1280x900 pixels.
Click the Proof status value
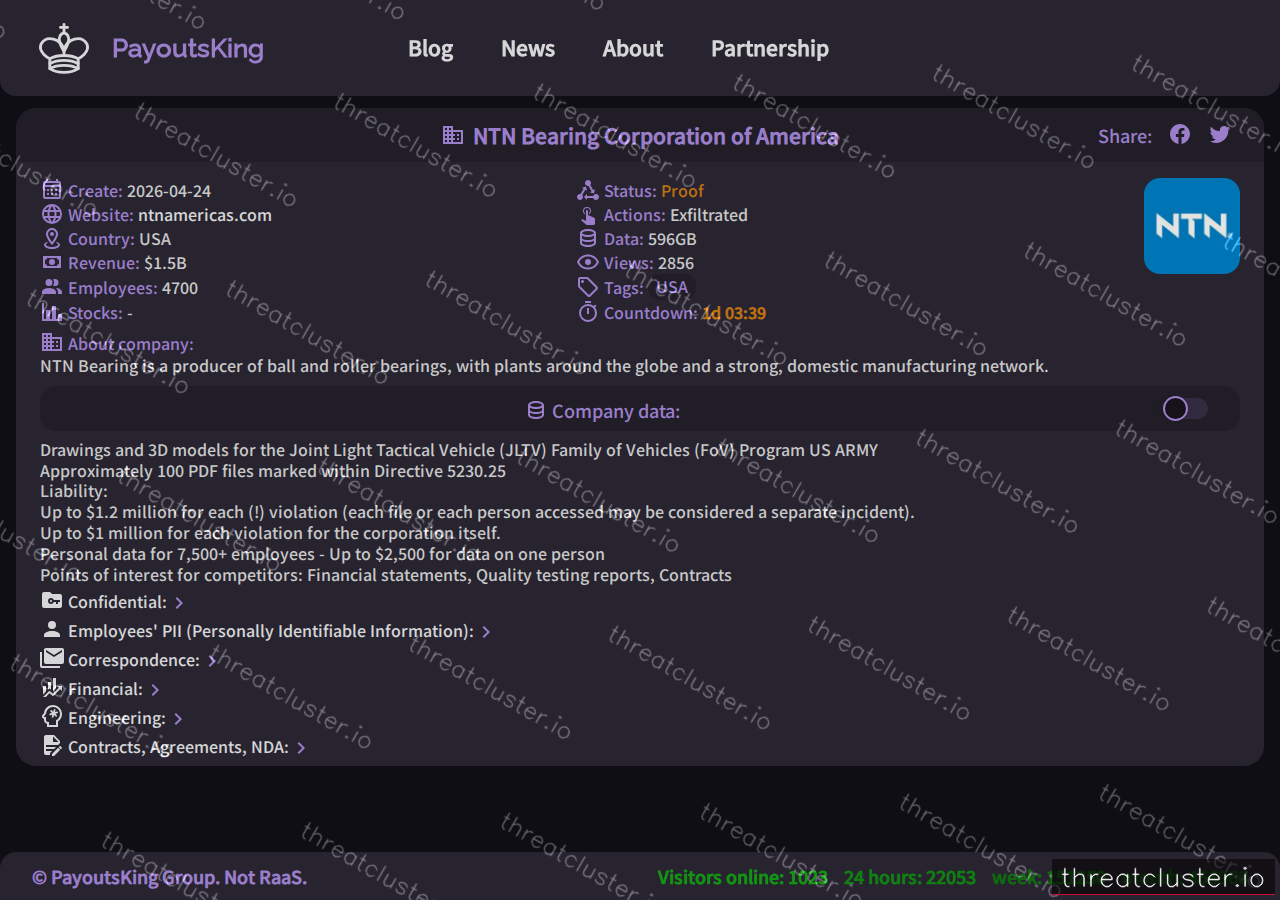pos(683,191)
